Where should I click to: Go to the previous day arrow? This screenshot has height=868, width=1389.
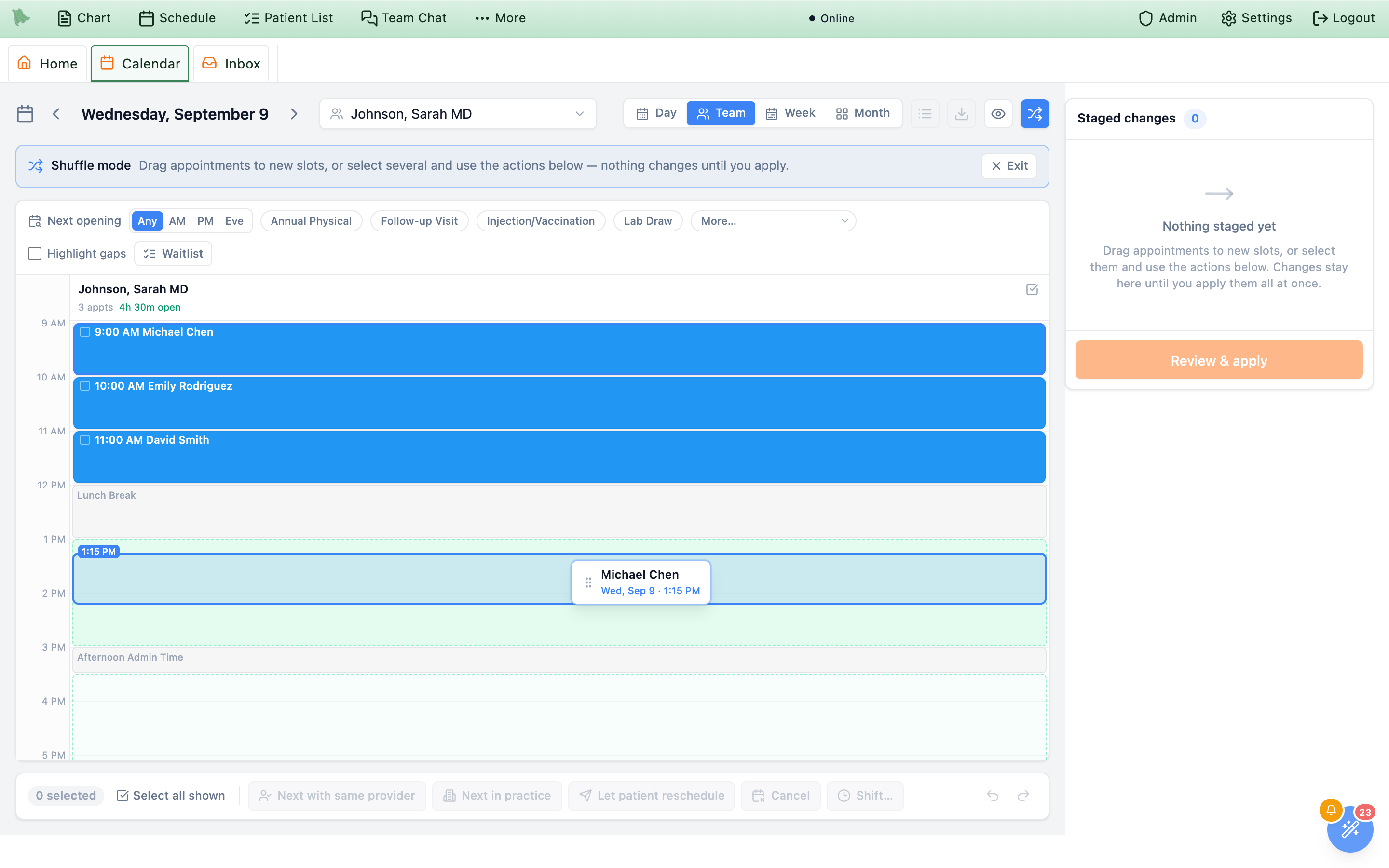56,114
